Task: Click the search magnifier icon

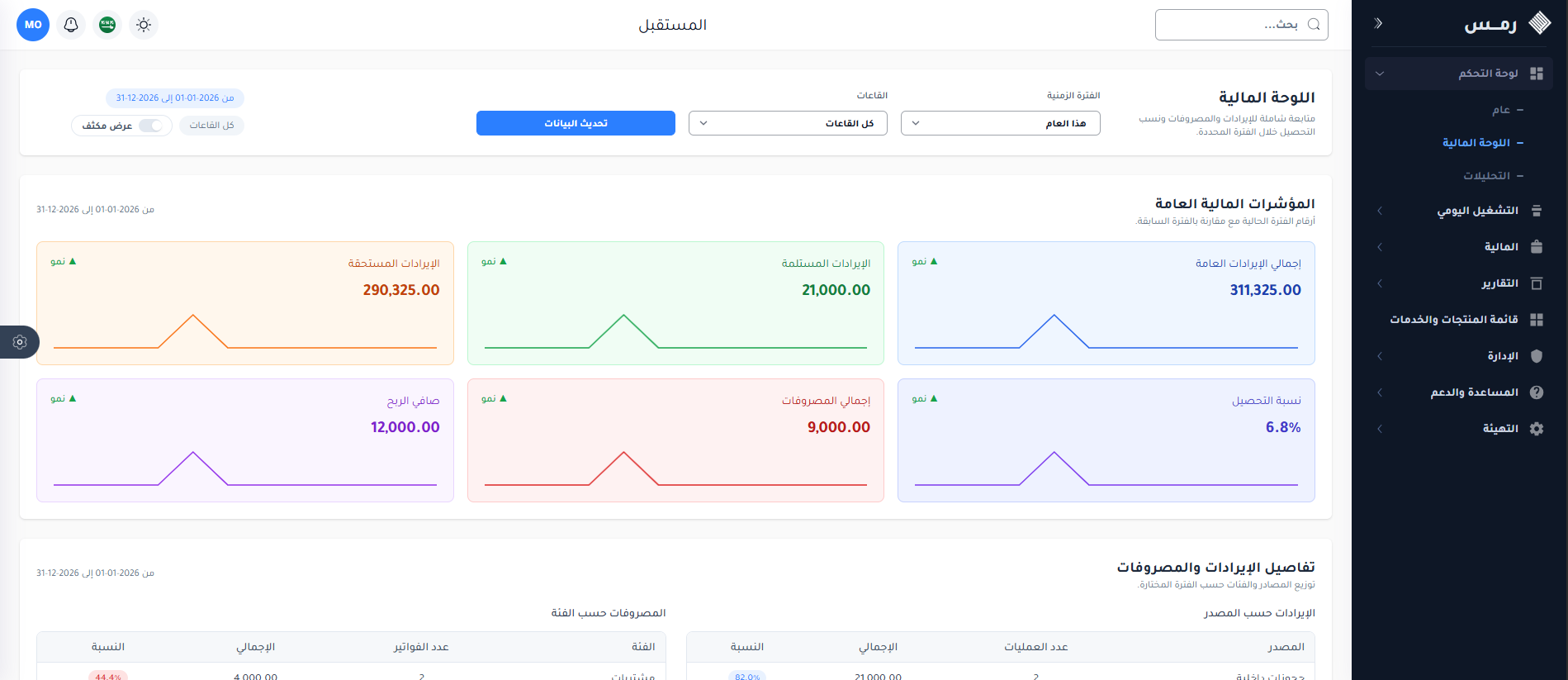Action: tap(1314, 25)
